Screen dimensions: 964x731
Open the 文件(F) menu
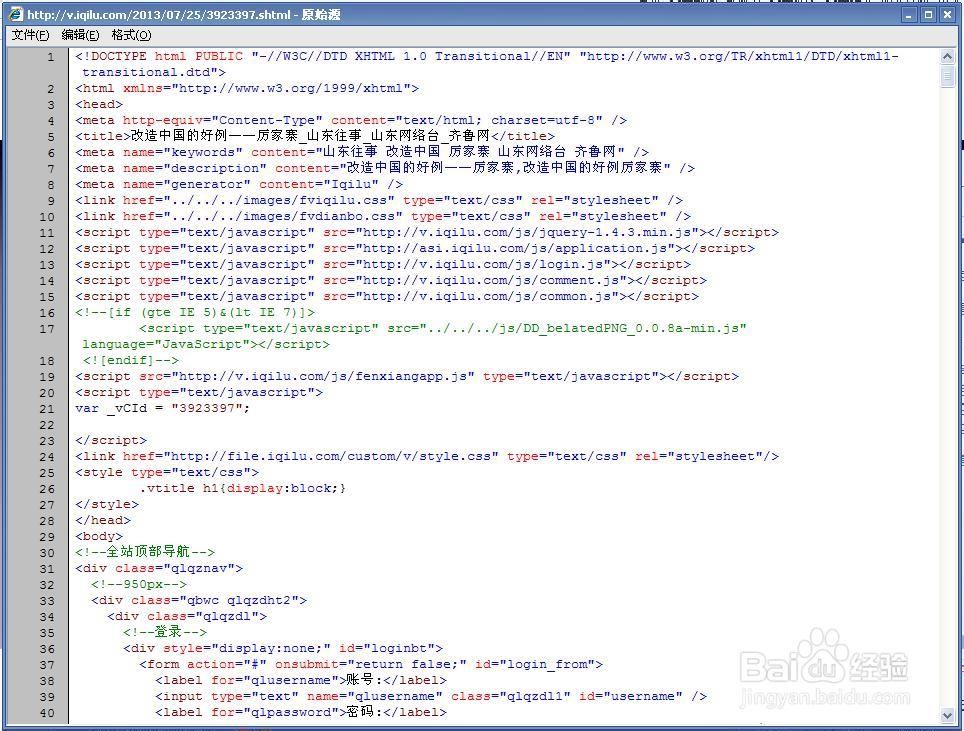30,35
